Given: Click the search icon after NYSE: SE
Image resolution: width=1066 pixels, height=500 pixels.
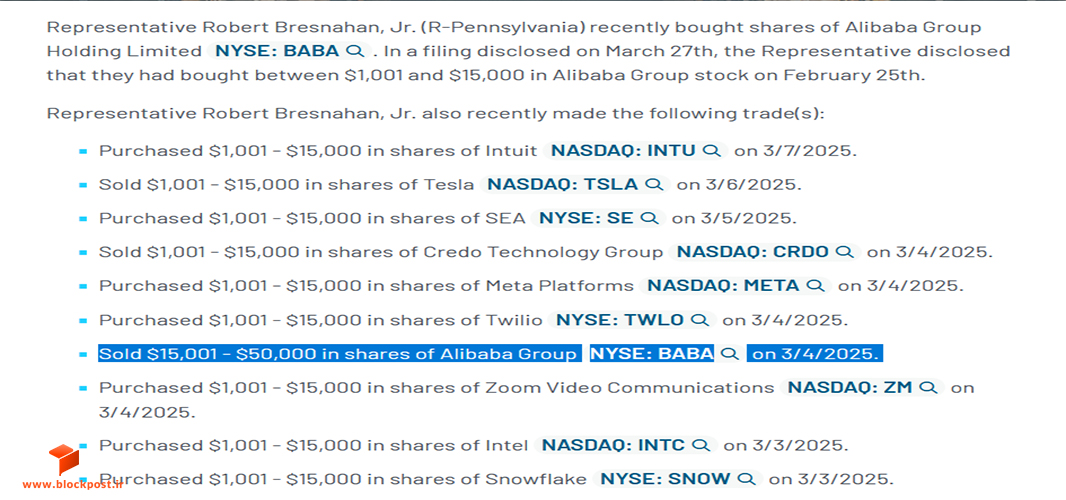Looking at the screenshot, I should [x=650, y=218].
